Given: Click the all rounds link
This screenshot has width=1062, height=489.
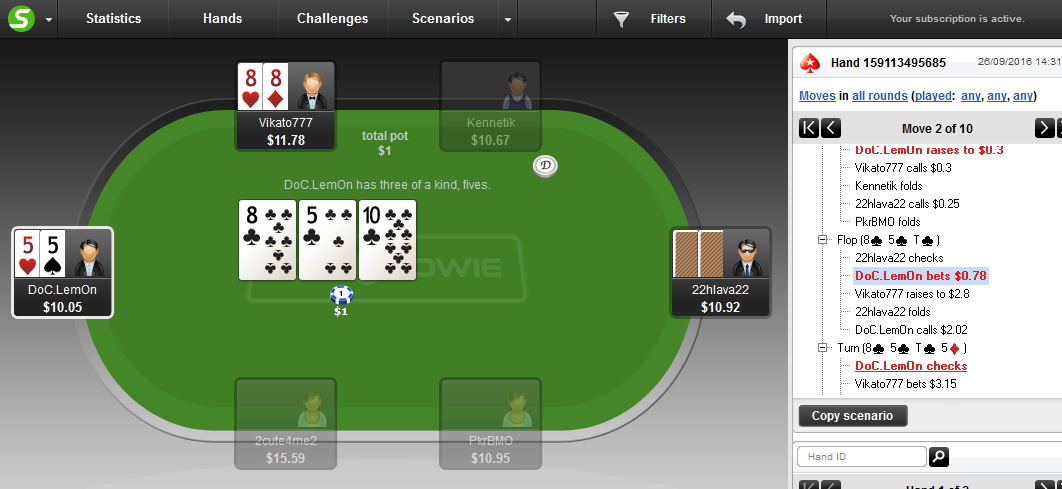Looking at the screenshot, I should coord(879,96).
